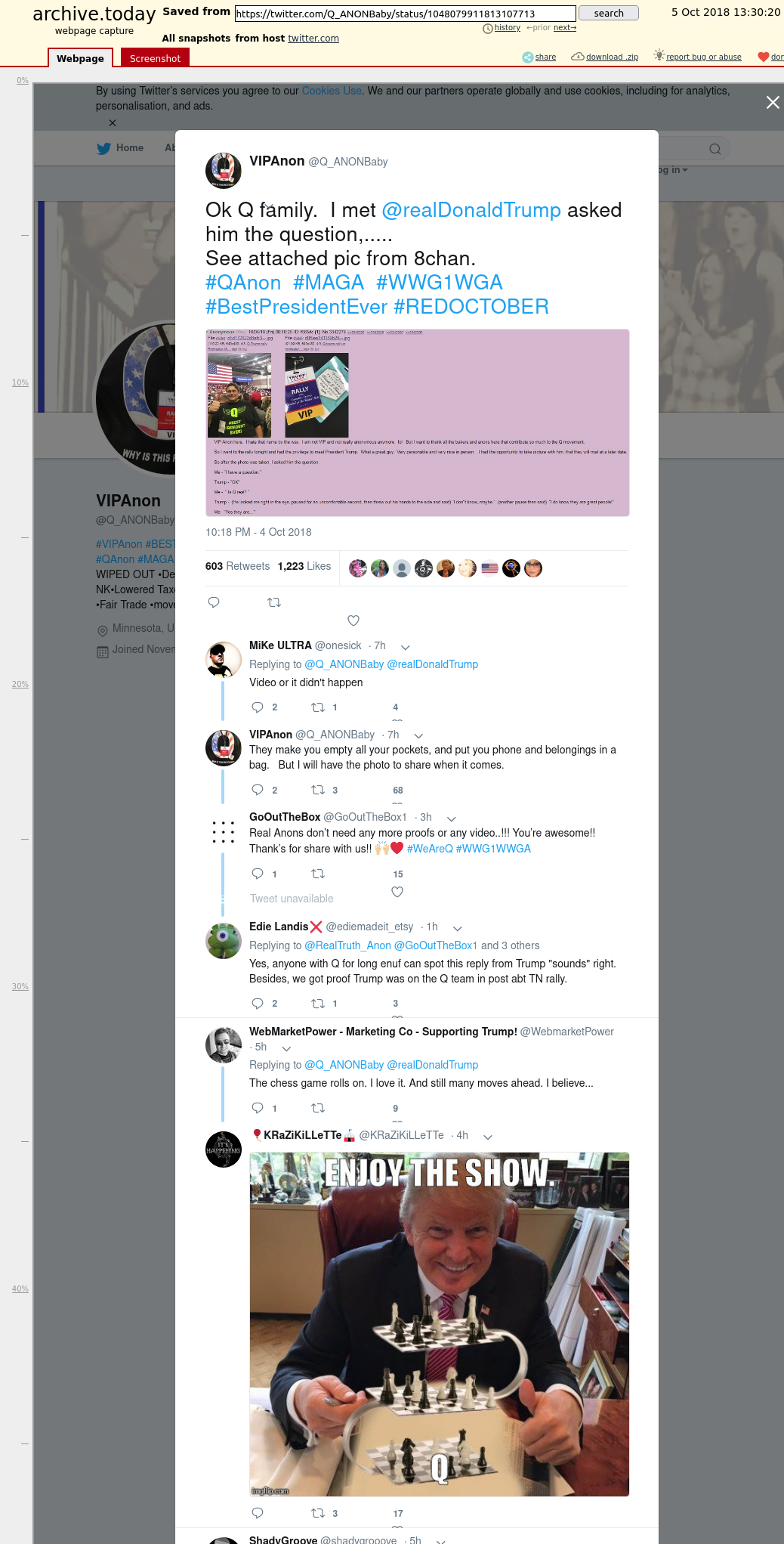784x1544 pixels.
Task: Close the tweet overlay with the X icon
Action: coord(772,102)
